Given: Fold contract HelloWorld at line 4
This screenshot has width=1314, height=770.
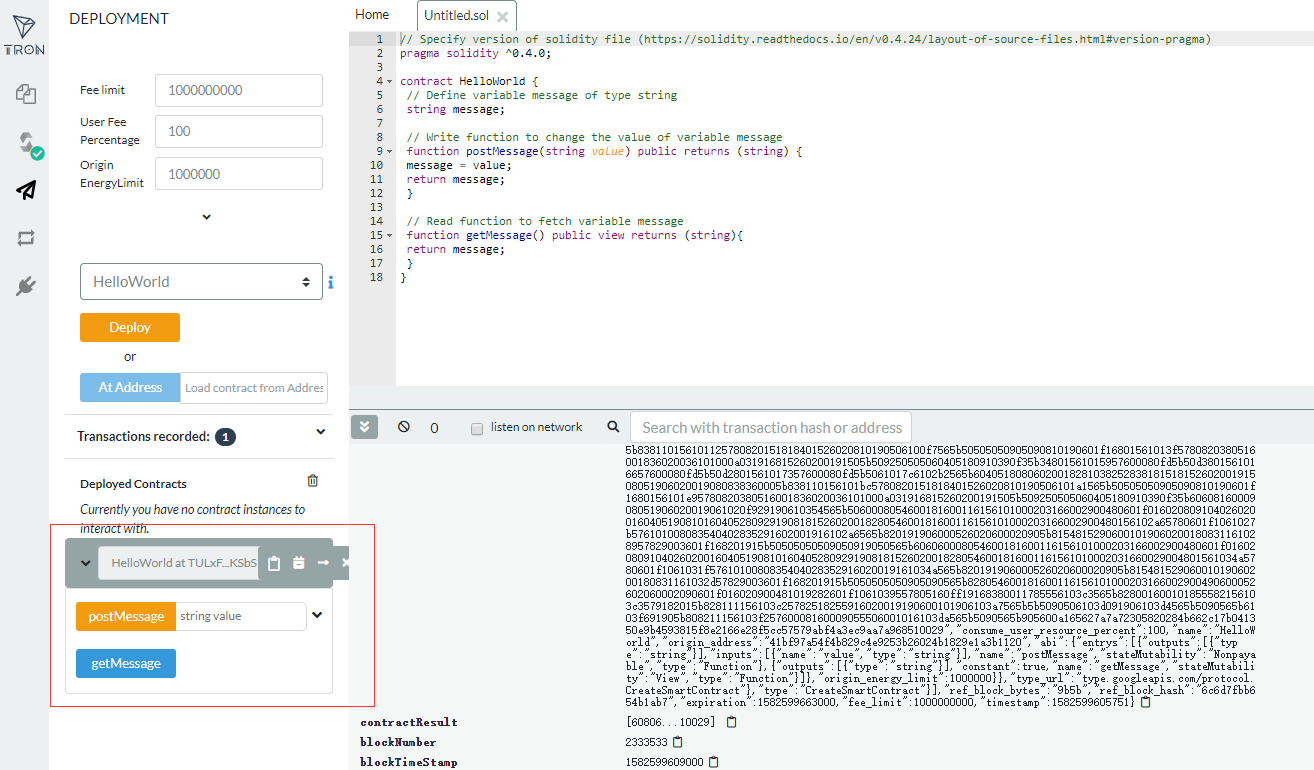Looking at the screenshot, I should (390, 81).
